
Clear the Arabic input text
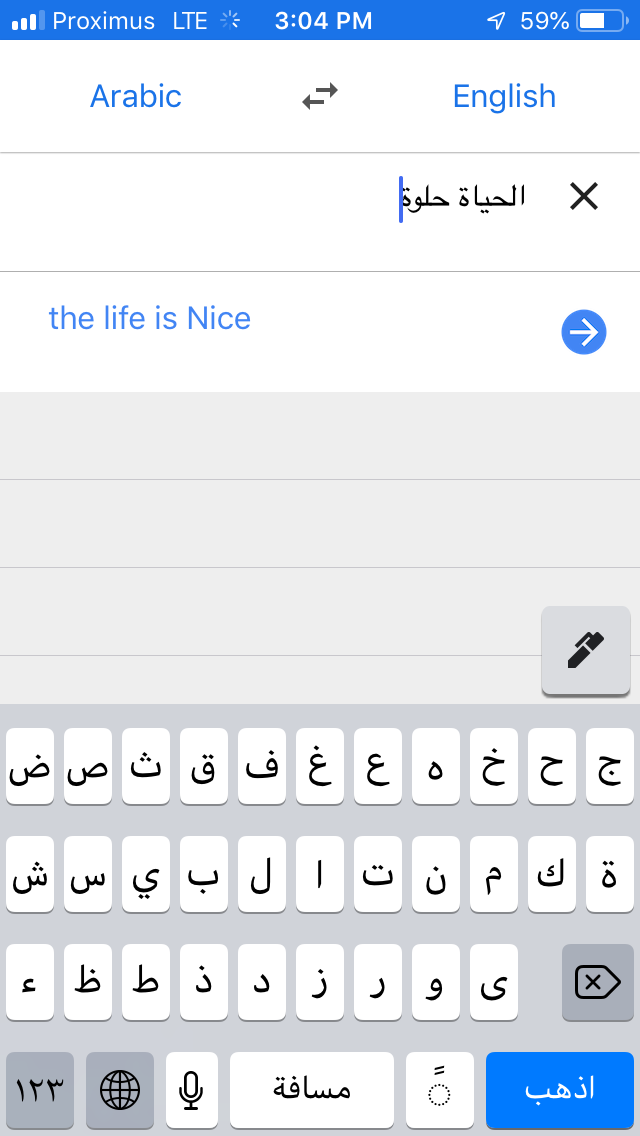pyautogui.click(x=583, y=197)
